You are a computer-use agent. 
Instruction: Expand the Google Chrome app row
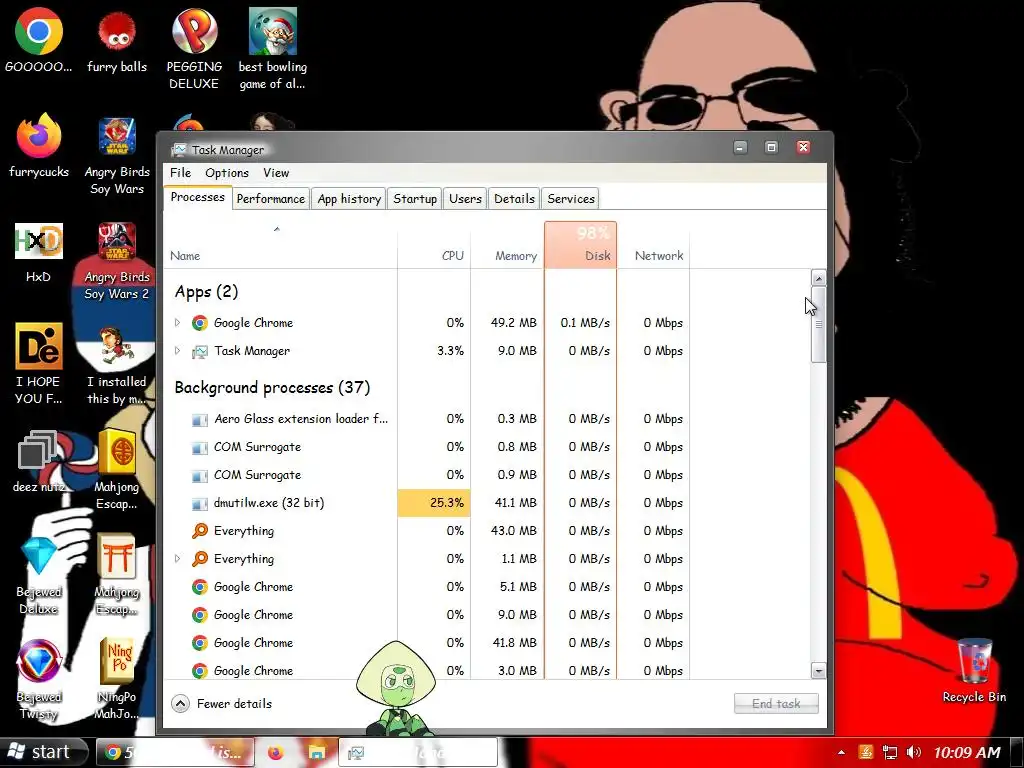tap(177, 323)
